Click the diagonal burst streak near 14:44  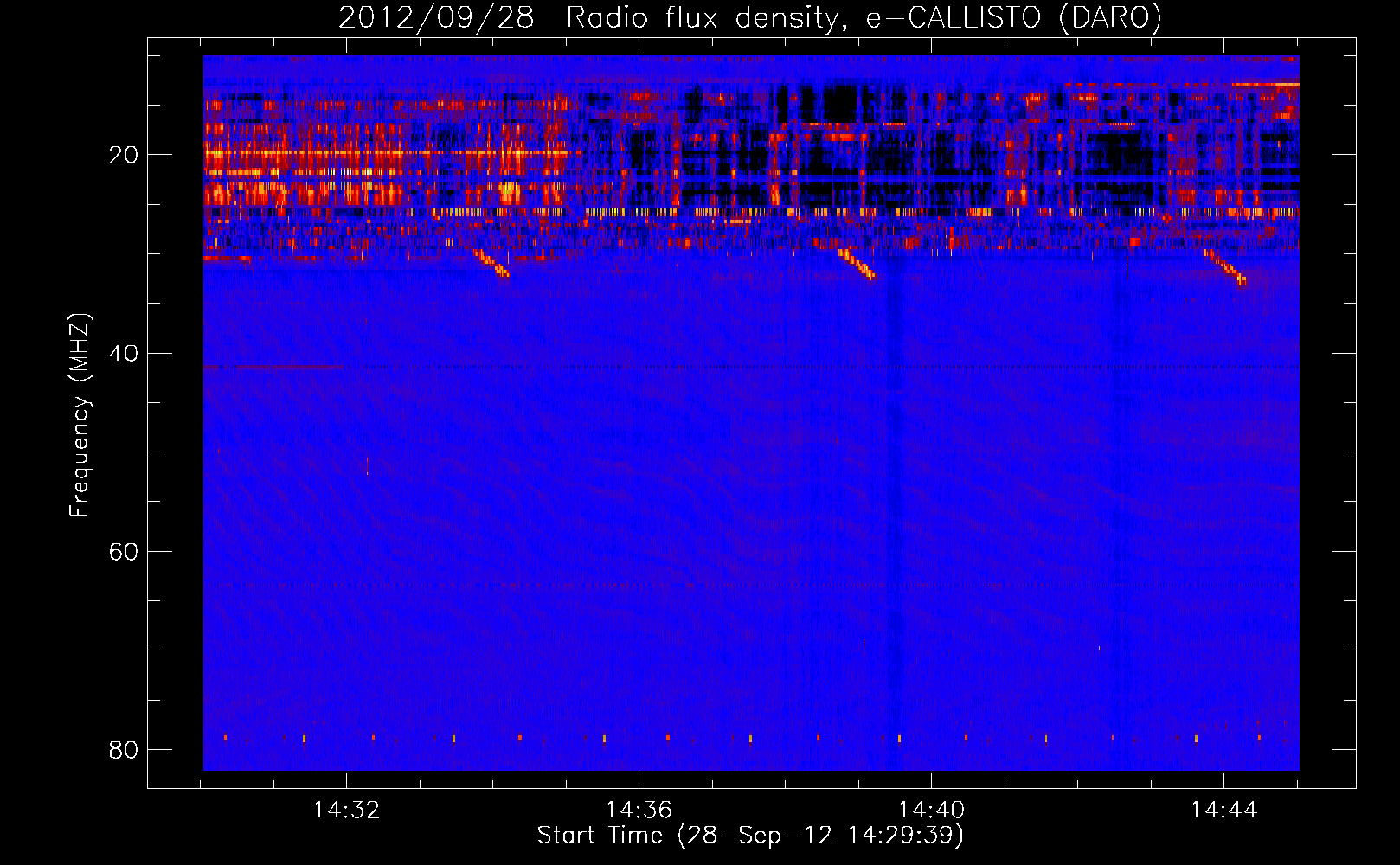click(x=1225, y=267)
